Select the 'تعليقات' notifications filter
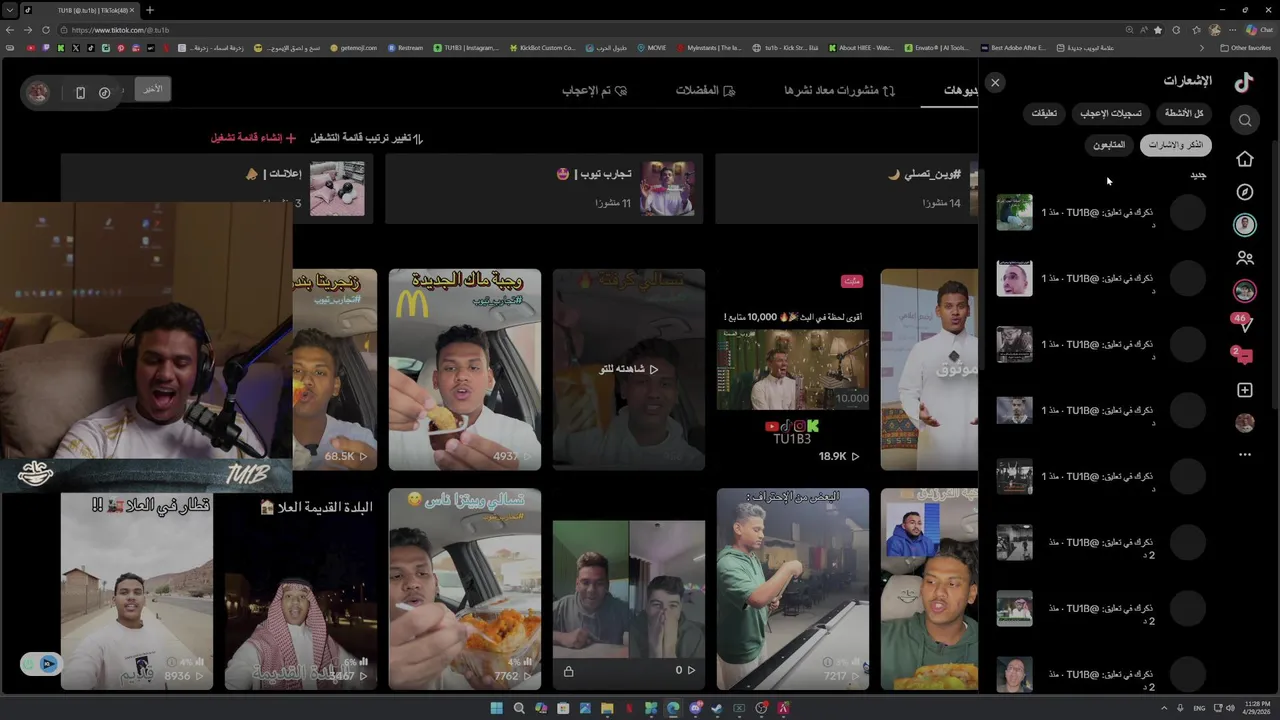Image resolution: width=1280 pixels, height=720 pixels. pos(1044,113)
